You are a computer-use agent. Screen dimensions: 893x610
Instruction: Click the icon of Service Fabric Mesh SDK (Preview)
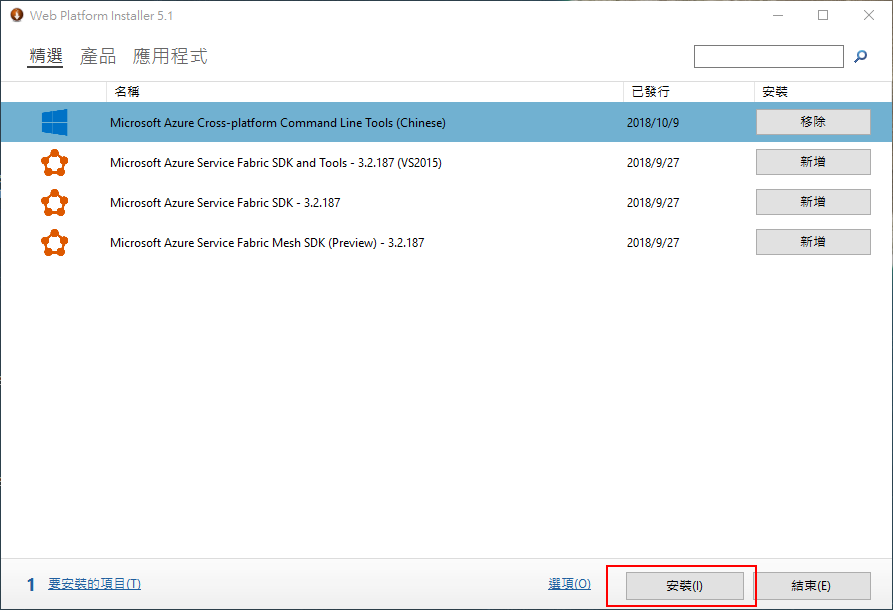pyautogui.click(x=55, y=242)
